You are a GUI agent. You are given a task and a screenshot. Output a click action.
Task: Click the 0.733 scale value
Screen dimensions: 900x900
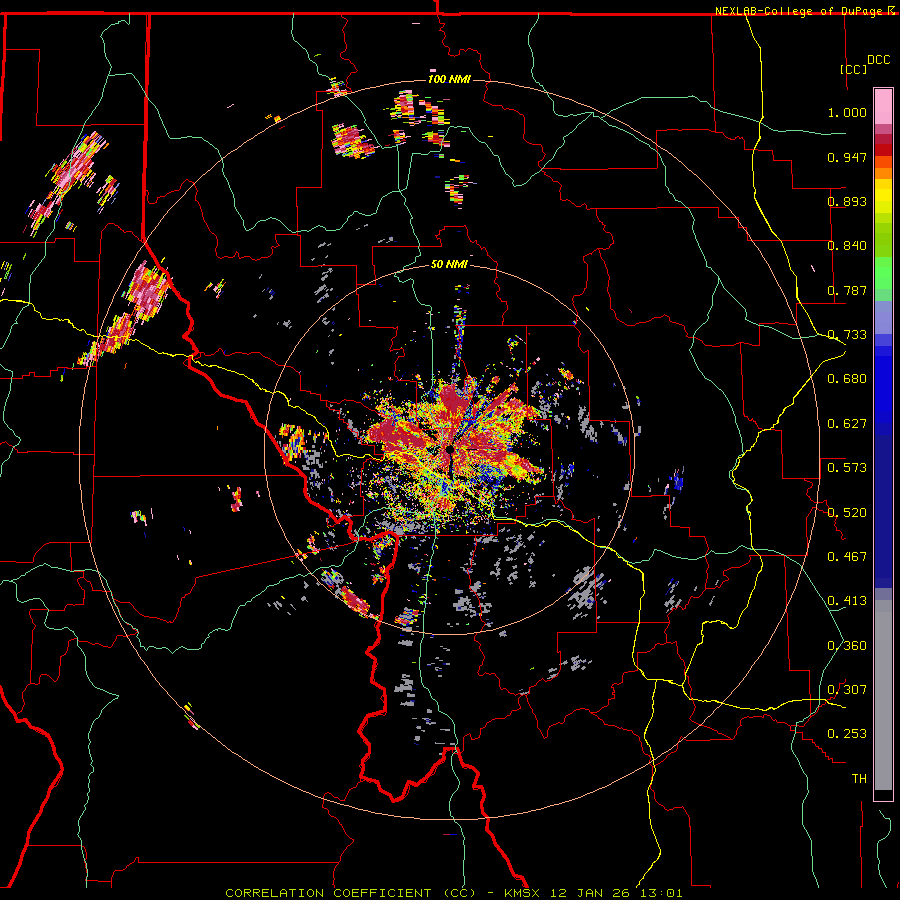pos(847,335)
